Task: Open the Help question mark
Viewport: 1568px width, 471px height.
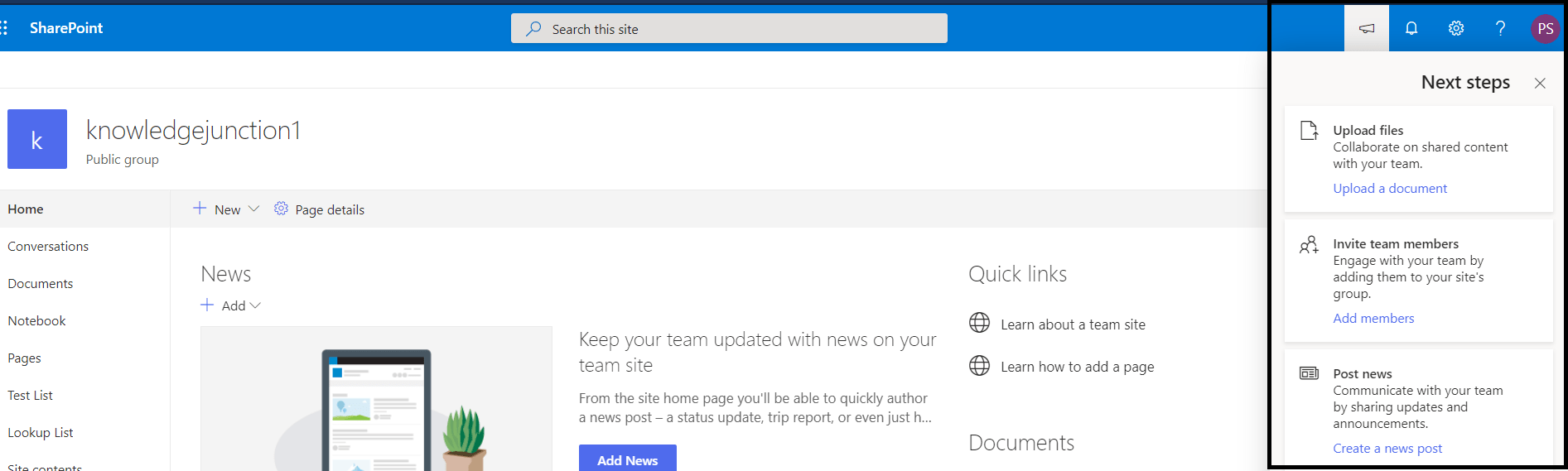Action: click(x=1500, y=28)
